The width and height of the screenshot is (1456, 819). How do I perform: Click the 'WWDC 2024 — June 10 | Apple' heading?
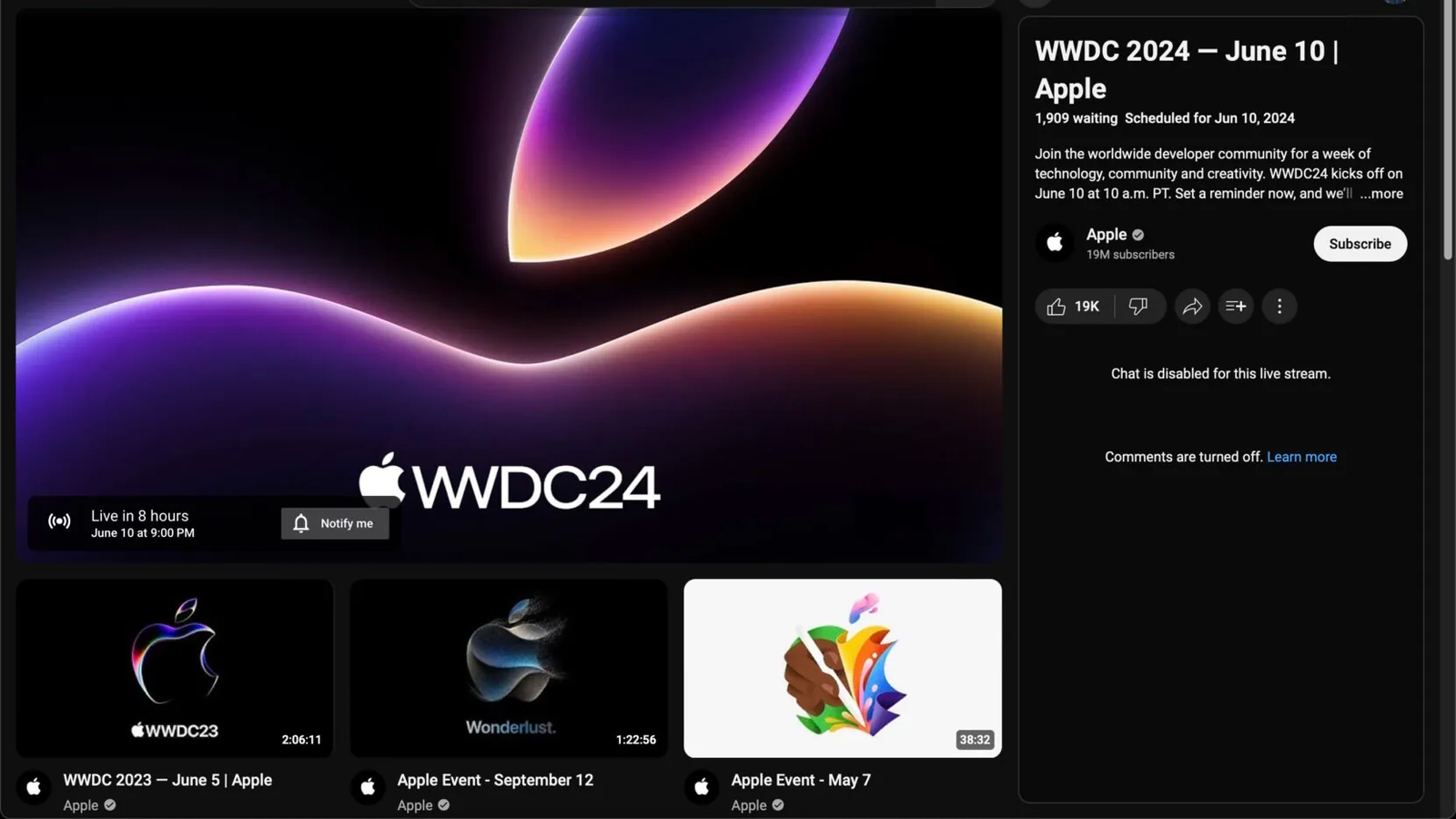click(x=1187, y=69)
